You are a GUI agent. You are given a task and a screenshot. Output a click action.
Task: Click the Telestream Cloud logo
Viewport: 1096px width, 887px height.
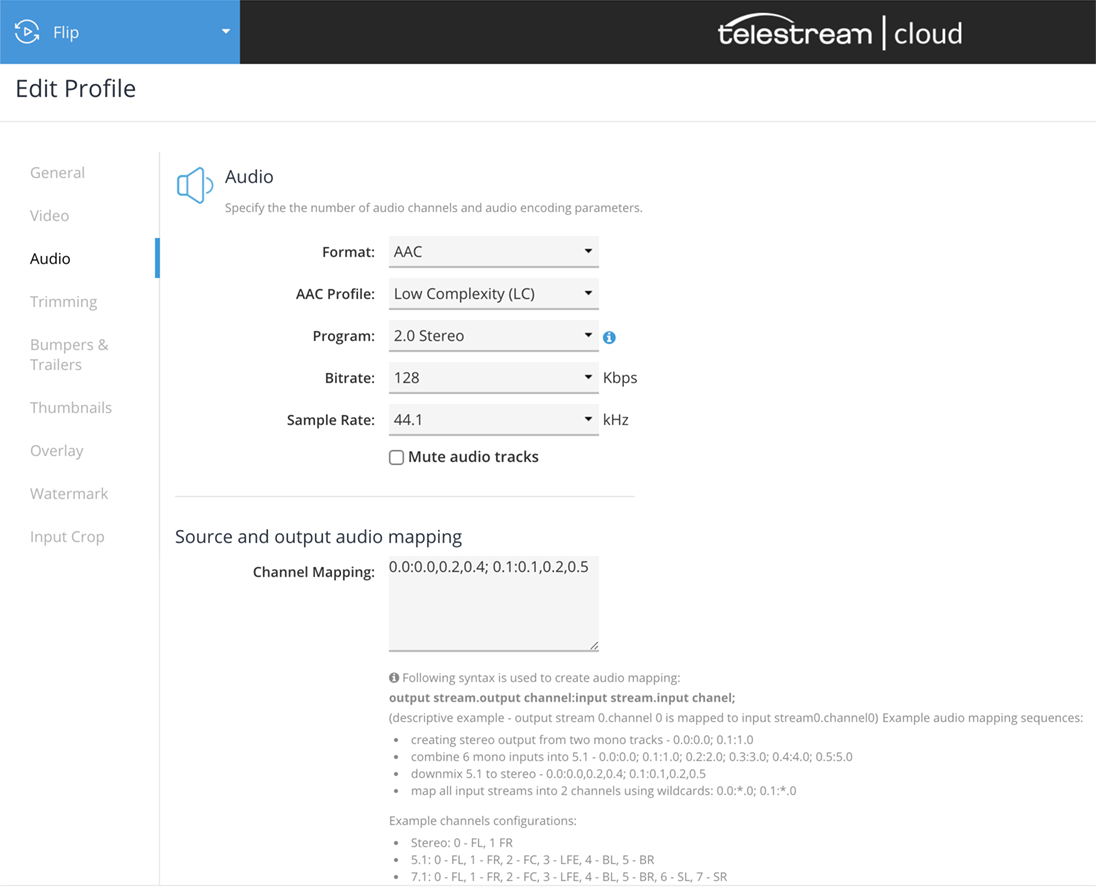point(839,32)
